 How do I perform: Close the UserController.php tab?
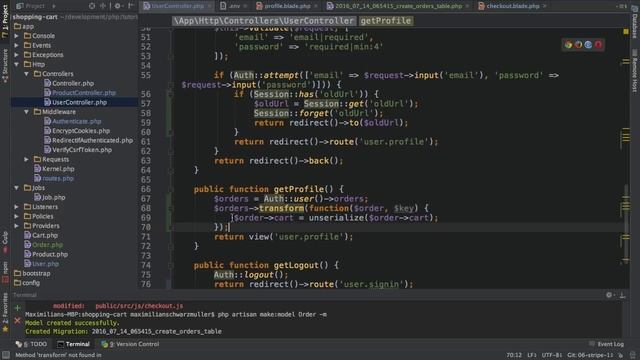coord(209,6)
